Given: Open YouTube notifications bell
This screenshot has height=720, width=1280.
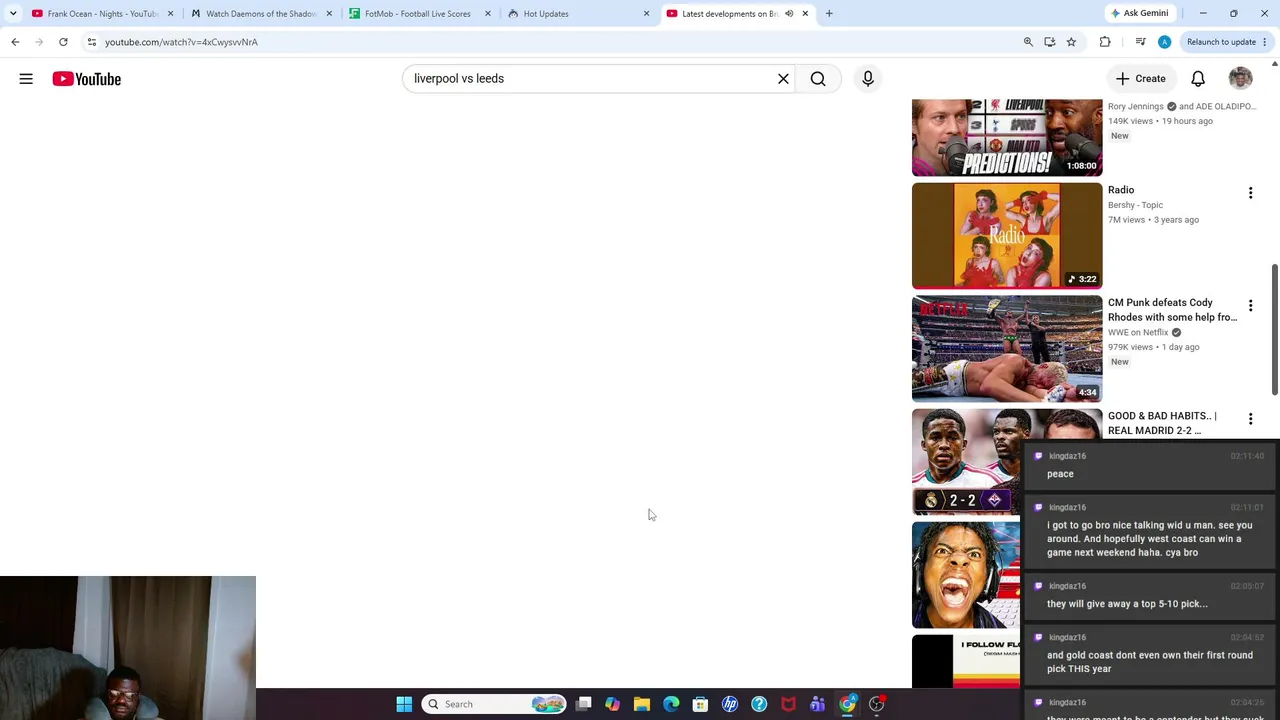Looking at the screenshot, I should [x=1198, y=79].
